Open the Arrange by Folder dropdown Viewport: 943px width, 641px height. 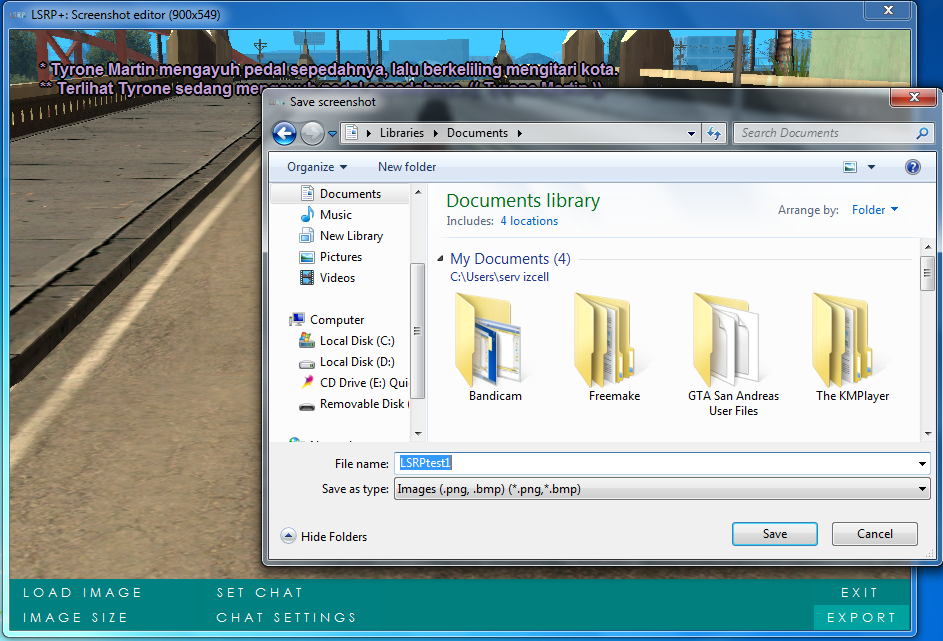click(x=875, y=210)
